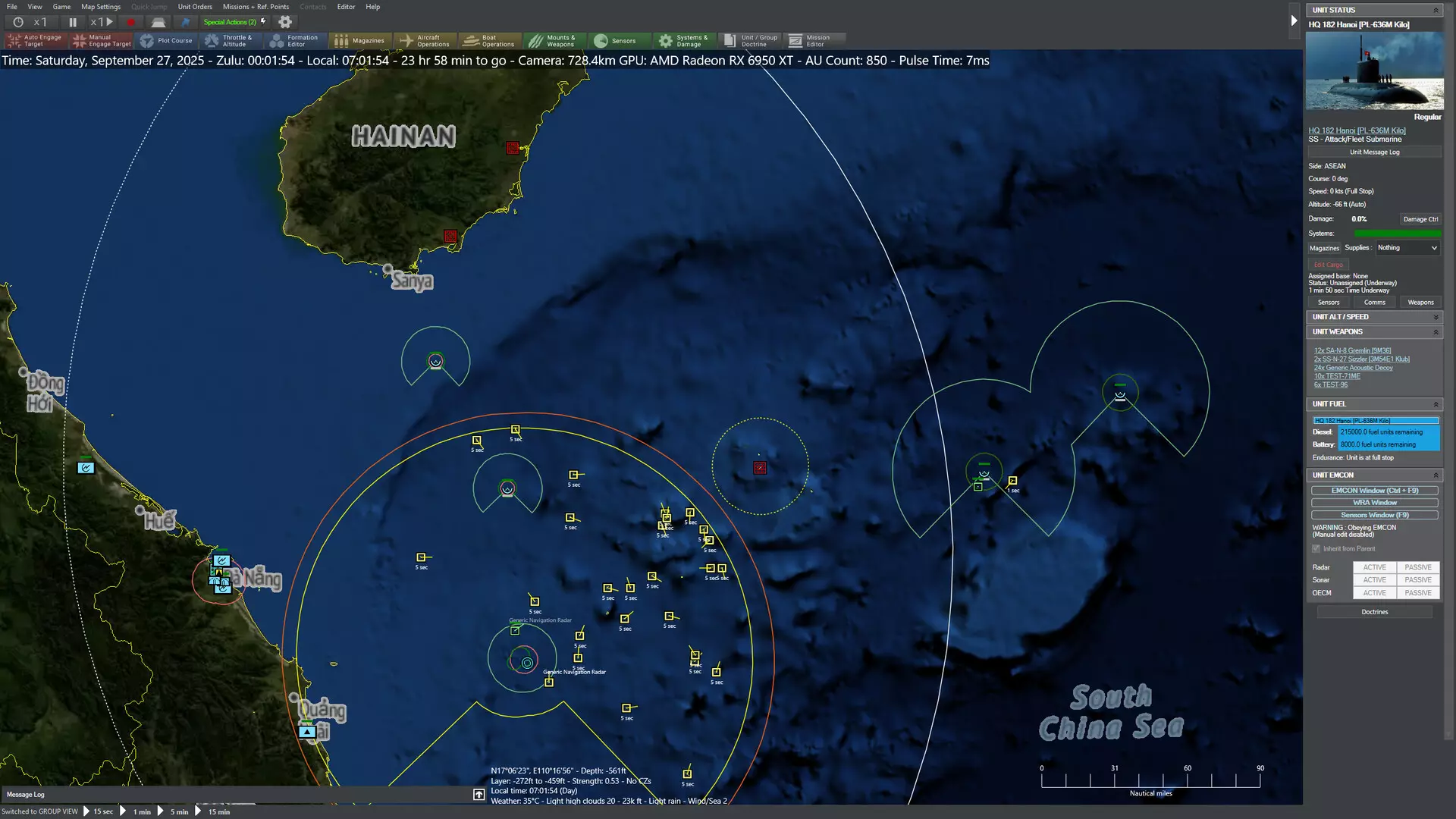Open the Game menu

pos(61,7)
